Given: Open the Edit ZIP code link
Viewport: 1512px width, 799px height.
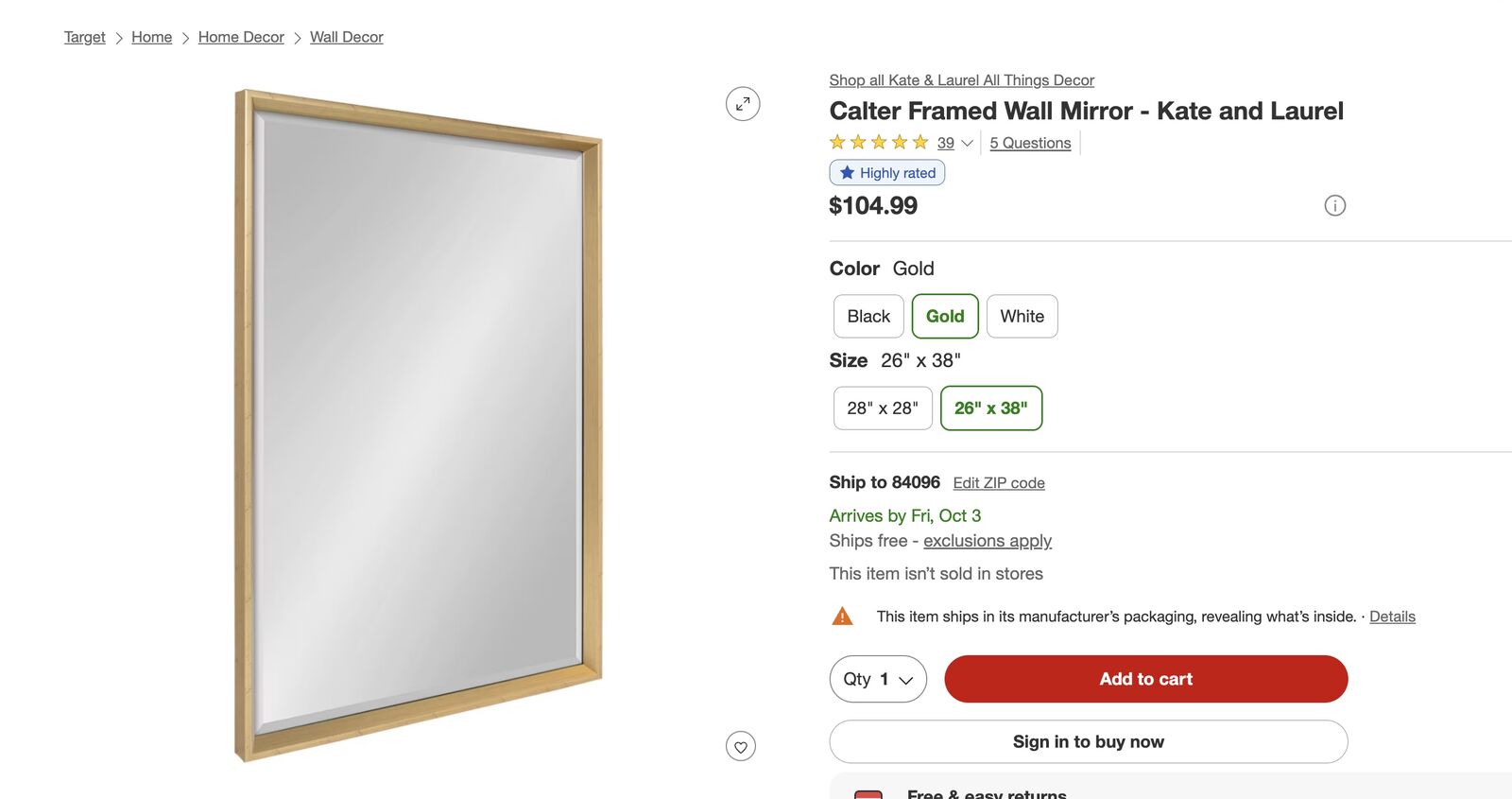Looking at the screenshot, I should (x=999, y=483).
